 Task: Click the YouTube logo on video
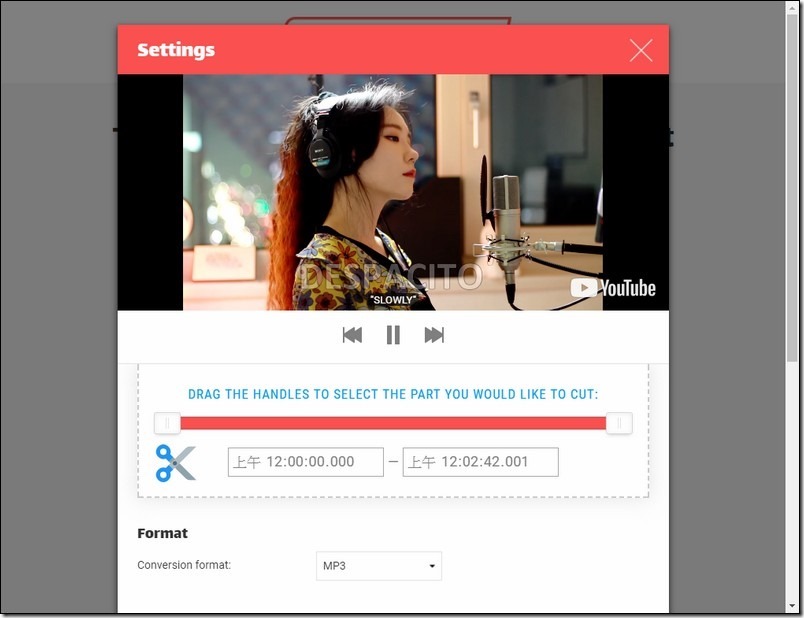coord(613,288)
